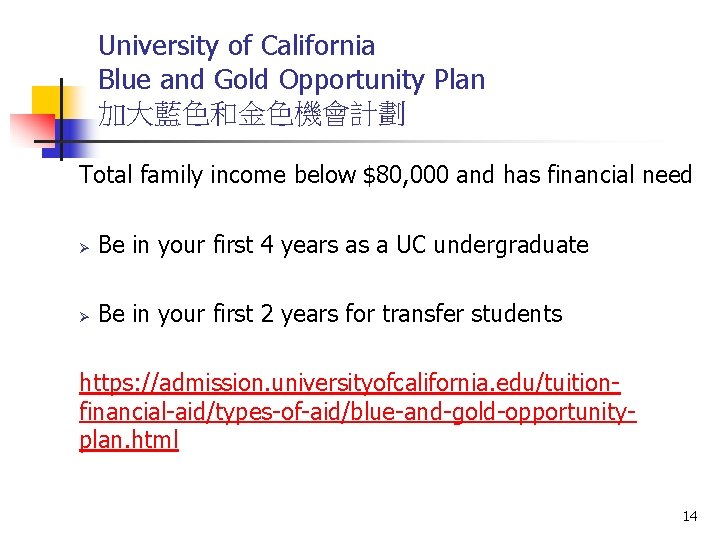
Task: Click the red square in slide logo
Action: pyautogui.click(x=34, y=129)
